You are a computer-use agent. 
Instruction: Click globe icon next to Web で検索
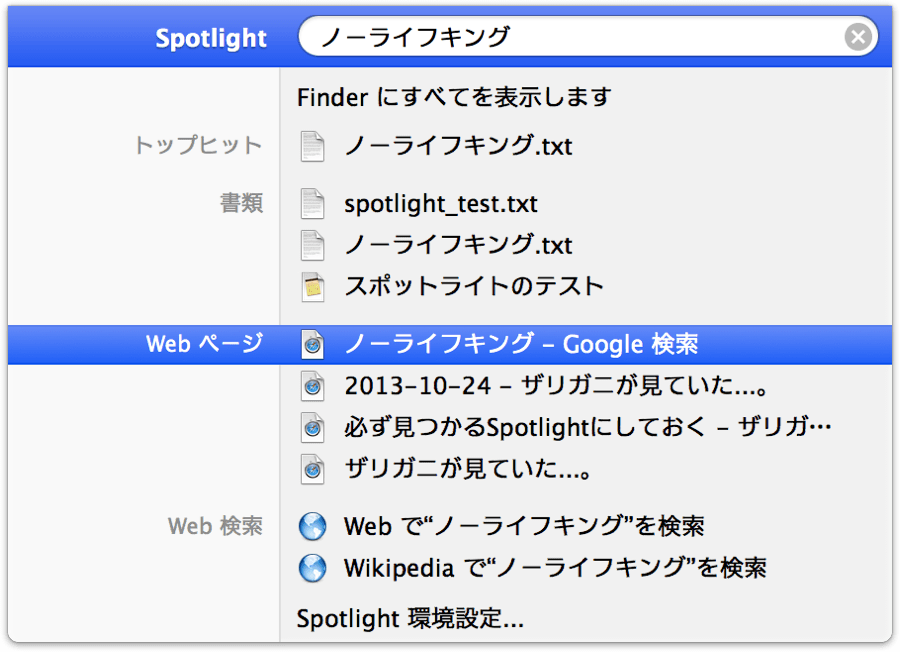point(313,526)
